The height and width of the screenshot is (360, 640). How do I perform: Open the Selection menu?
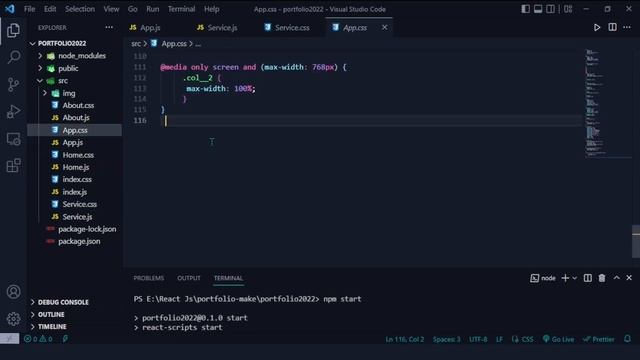(80, 9)
